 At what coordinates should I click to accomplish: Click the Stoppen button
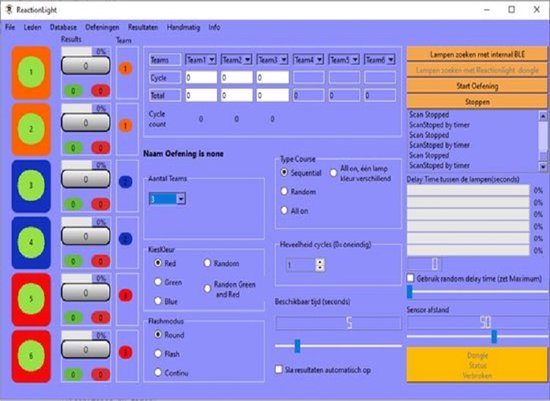(x=477, y=102)
